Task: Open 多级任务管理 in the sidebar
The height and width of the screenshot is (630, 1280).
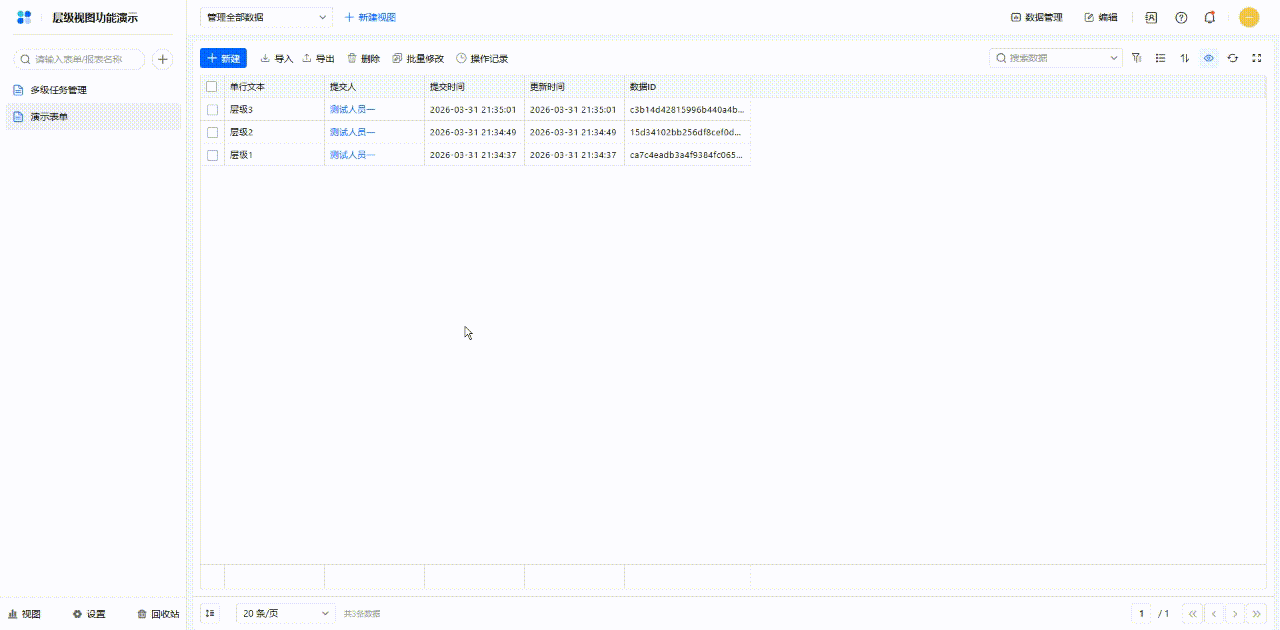Action: coord(58,90)
